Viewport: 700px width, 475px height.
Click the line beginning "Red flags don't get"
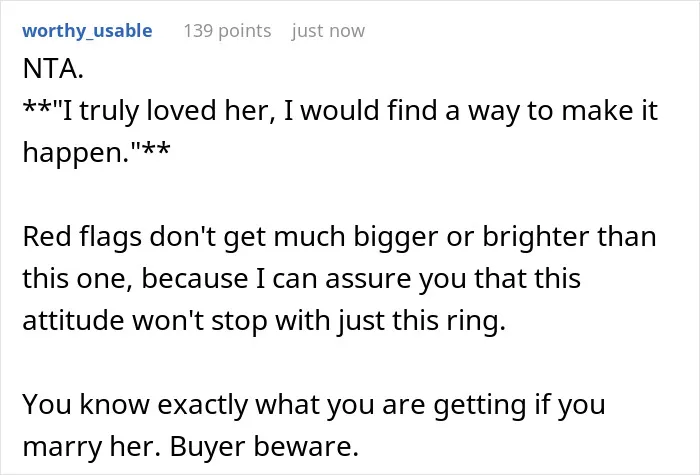(x=339, y=236)
